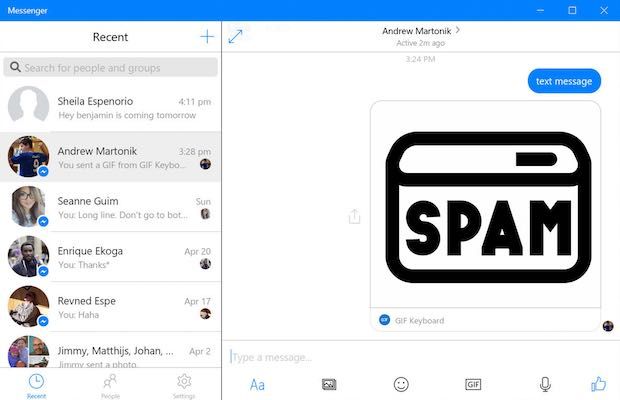
Task: Click Messenger badge on Enrique Ekoga's avatar
Action: click(x=43, y=272)
